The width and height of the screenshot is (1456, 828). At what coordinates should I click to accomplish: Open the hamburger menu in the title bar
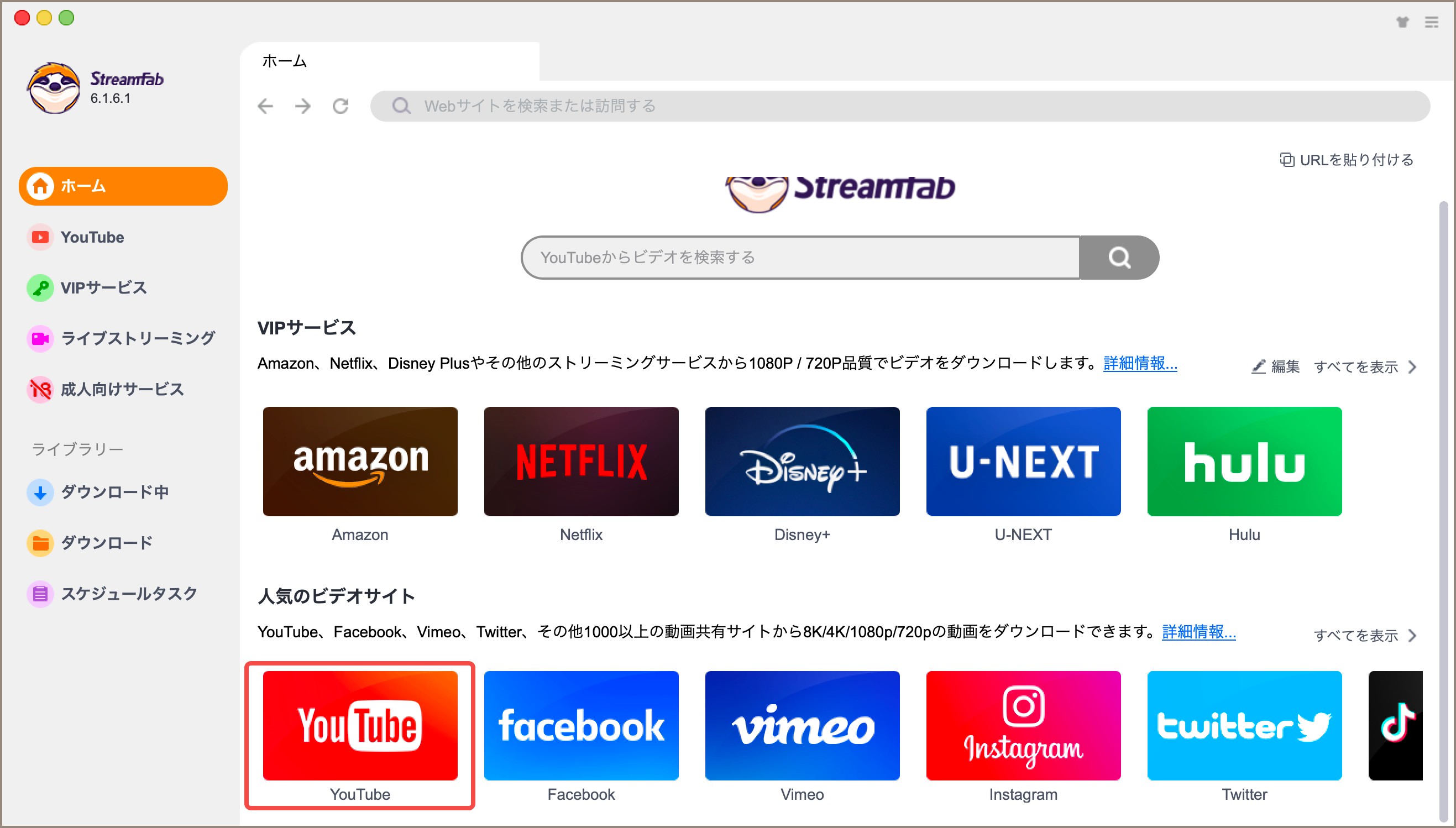tap(1432, 22)
